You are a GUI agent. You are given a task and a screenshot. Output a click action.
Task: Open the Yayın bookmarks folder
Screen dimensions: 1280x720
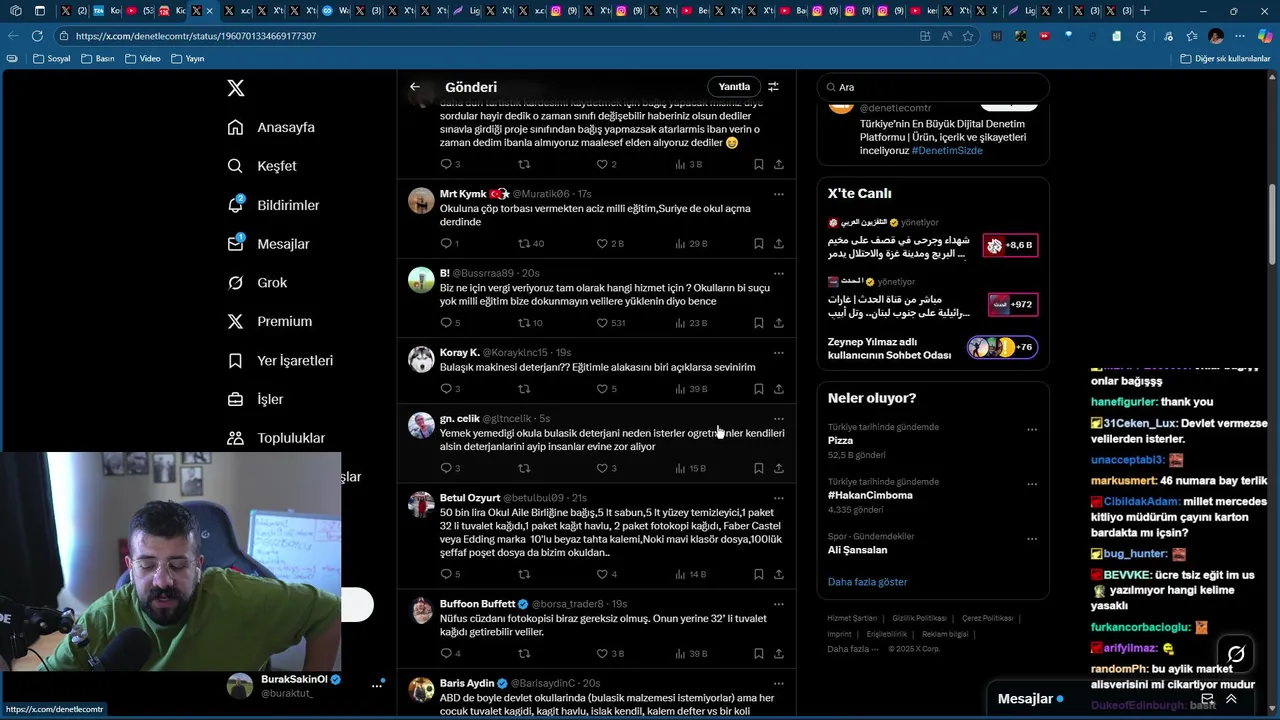(188, 59)
